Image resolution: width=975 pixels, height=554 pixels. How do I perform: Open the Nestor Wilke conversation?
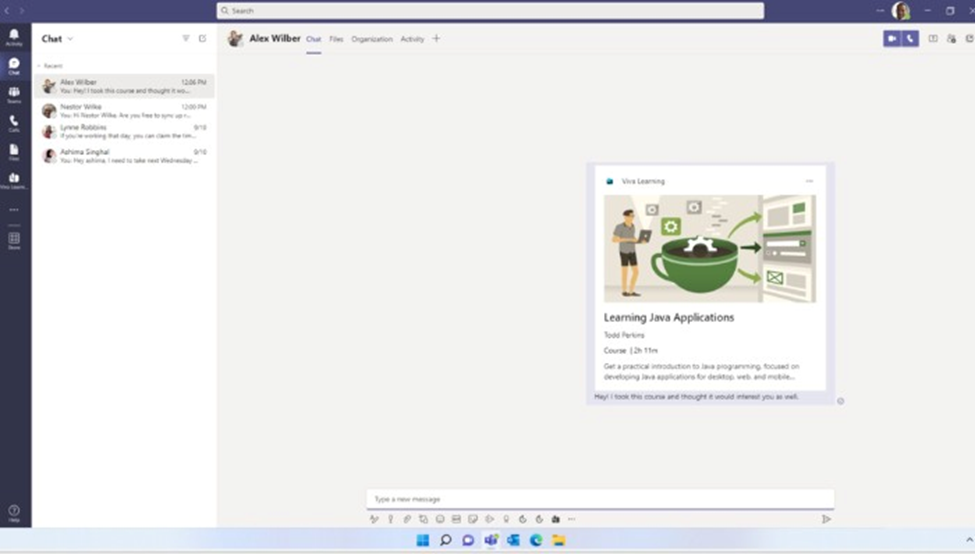click(124, 111)
